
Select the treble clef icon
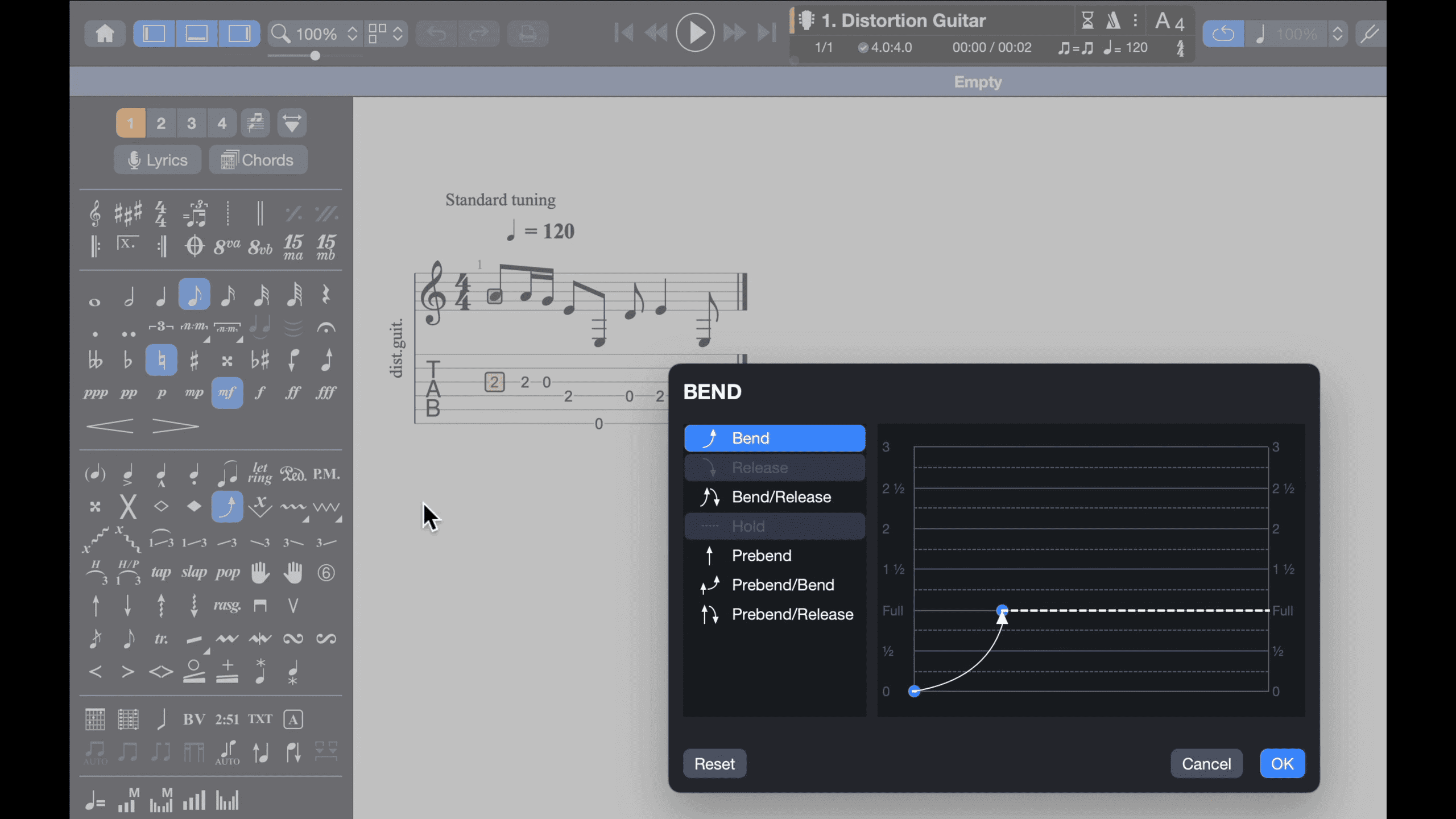click(95, 214)
